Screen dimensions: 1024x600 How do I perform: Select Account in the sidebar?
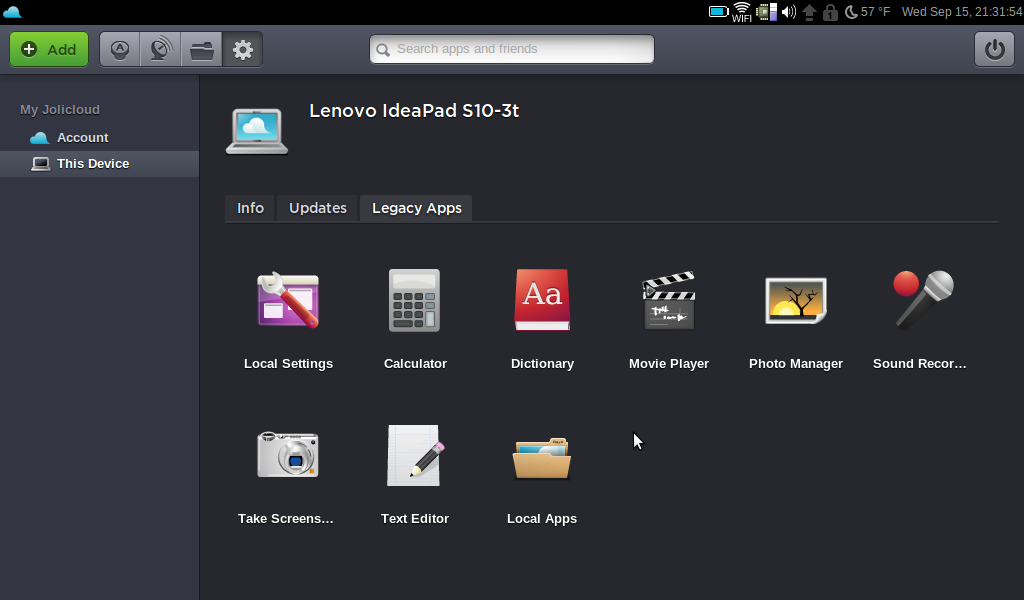[82, 138]
